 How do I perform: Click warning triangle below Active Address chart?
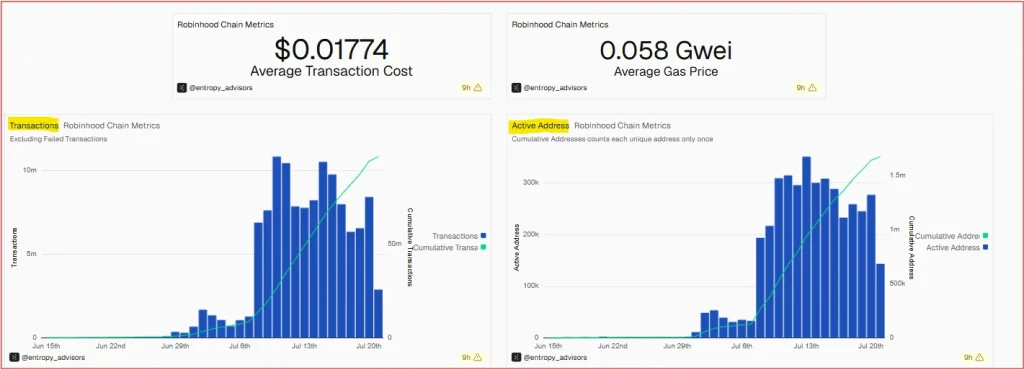(x=979, y=358)
